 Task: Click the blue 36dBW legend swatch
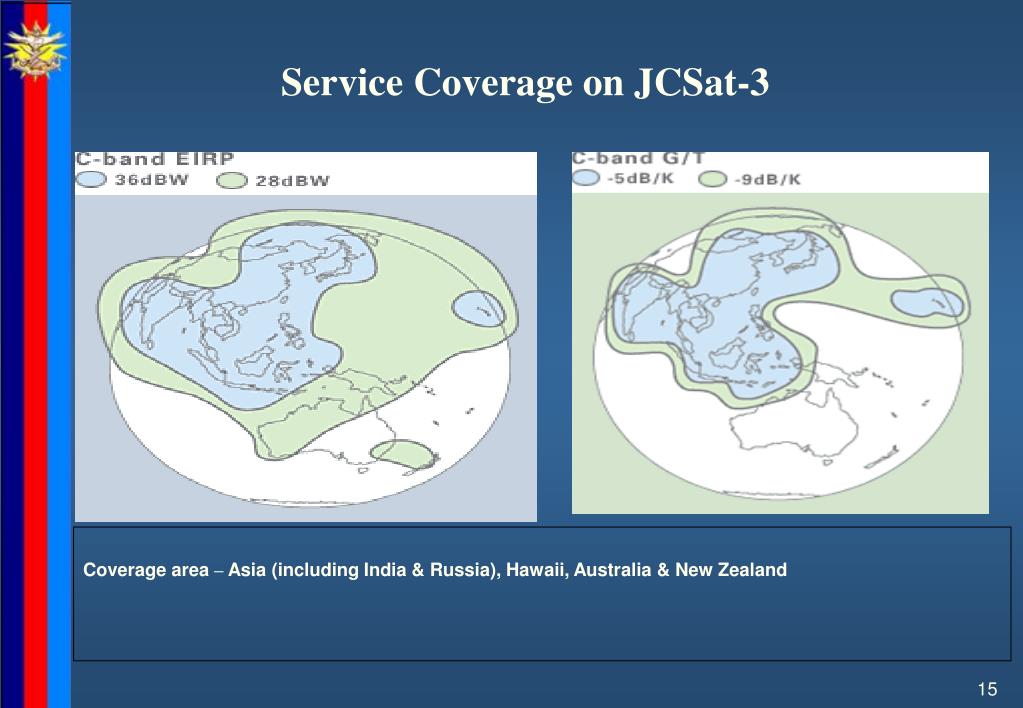point(91,179)
